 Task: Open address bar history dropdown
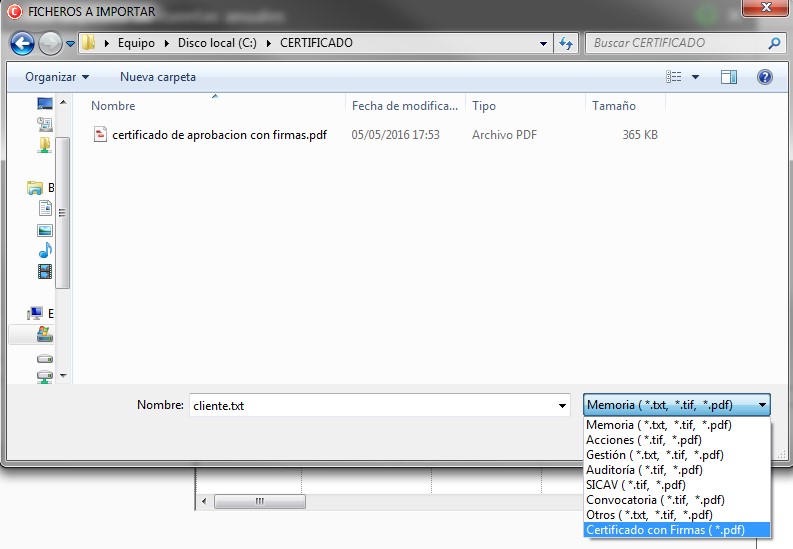[543, 43]
